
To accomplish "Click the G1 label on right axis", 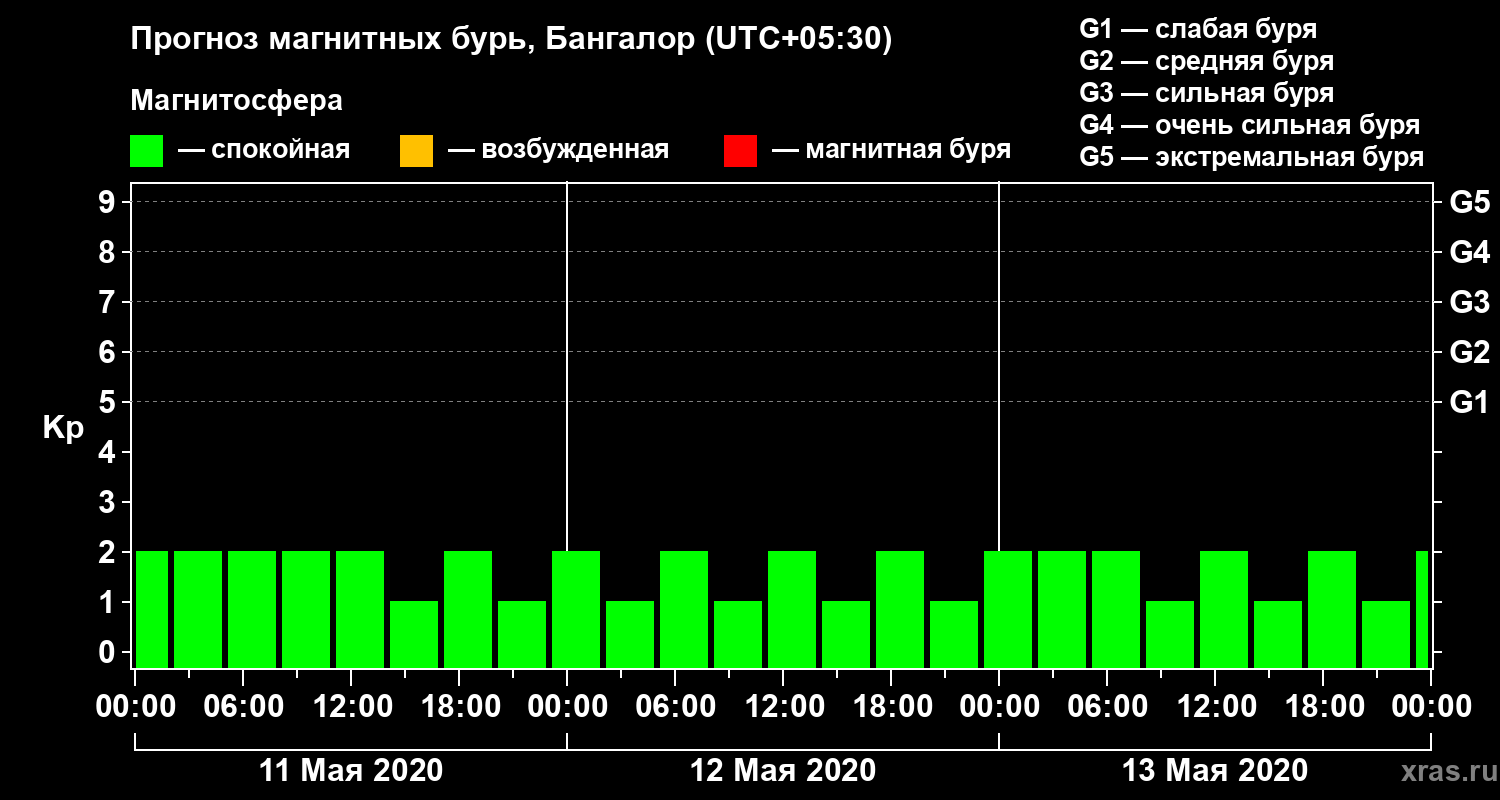I will pyautogui.click(x=1469, y=402).
